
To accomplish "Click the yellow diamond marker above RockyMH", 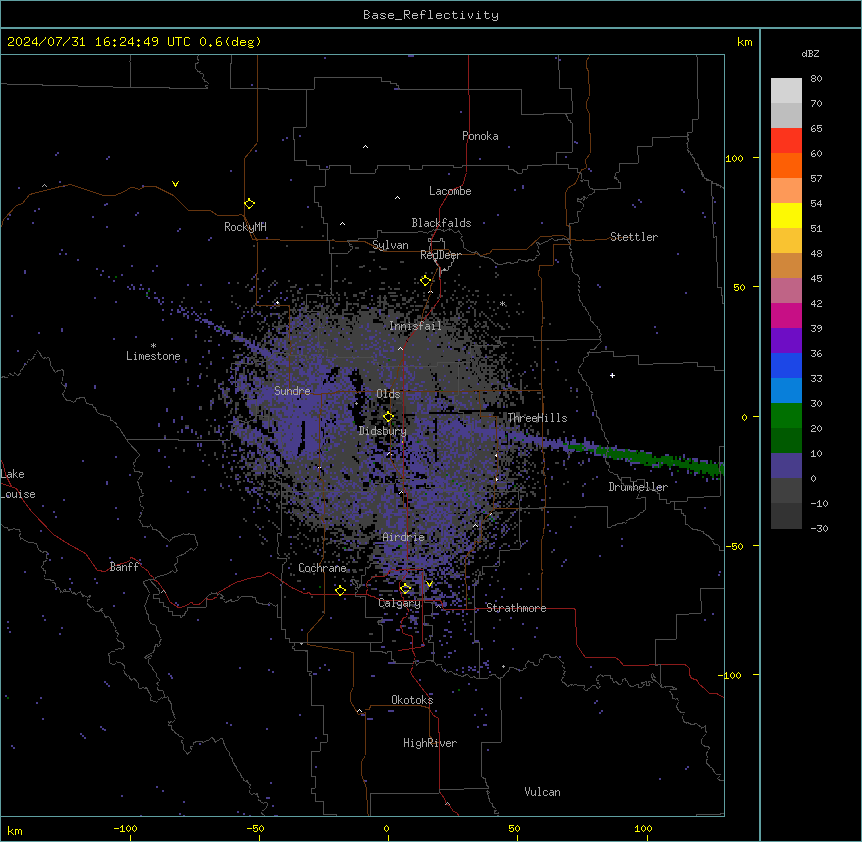I will click(249, 204).
